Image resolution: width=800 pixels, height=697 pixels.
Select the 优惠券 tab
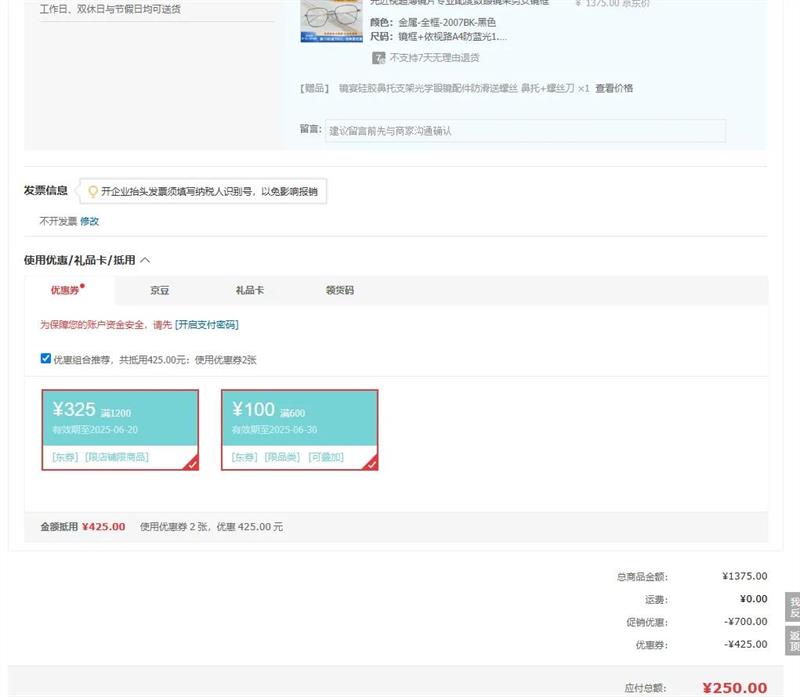[65, 291]
